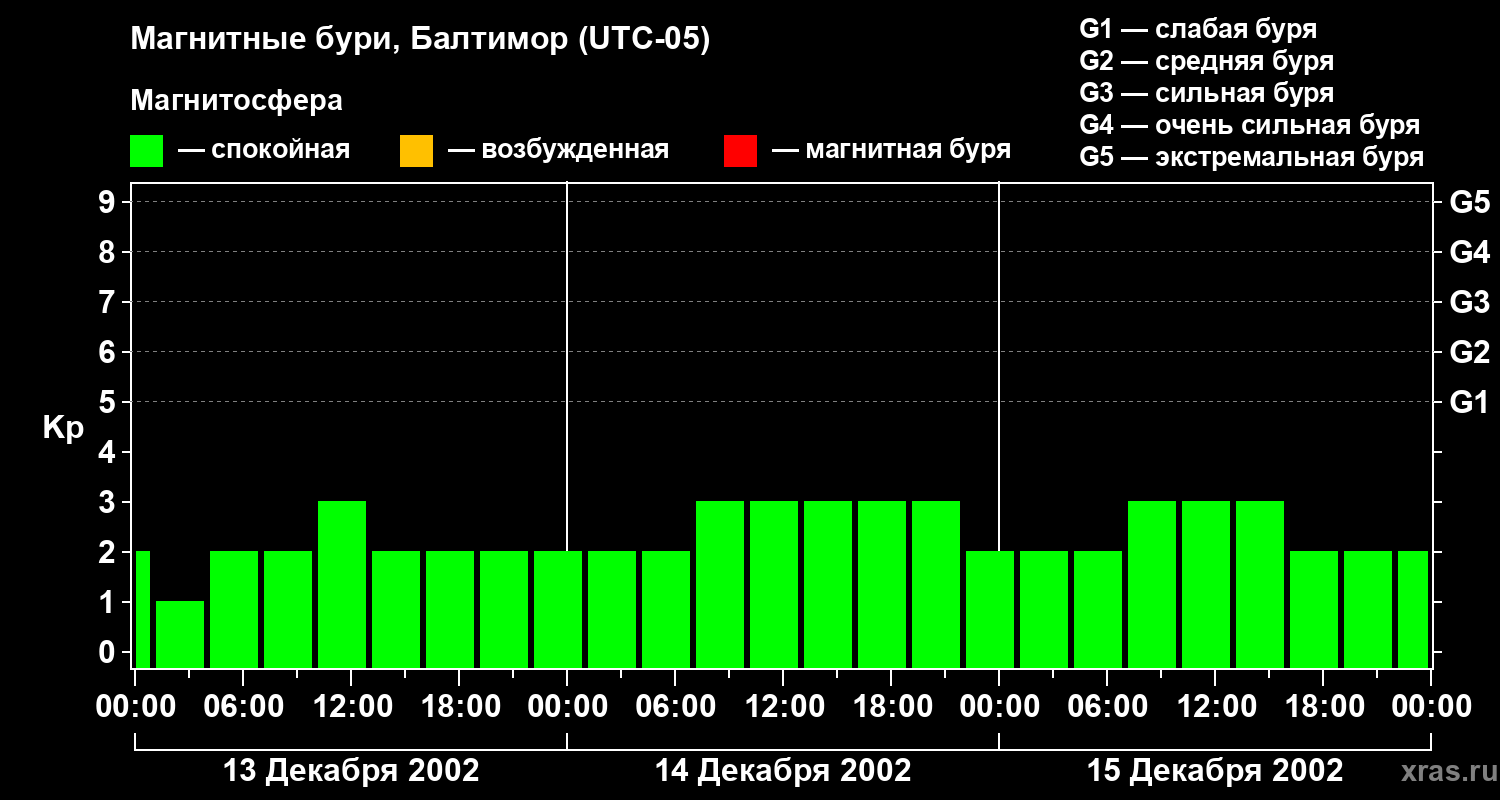Click the '06:00' time label under 15 December

[x=1107, y=706]
